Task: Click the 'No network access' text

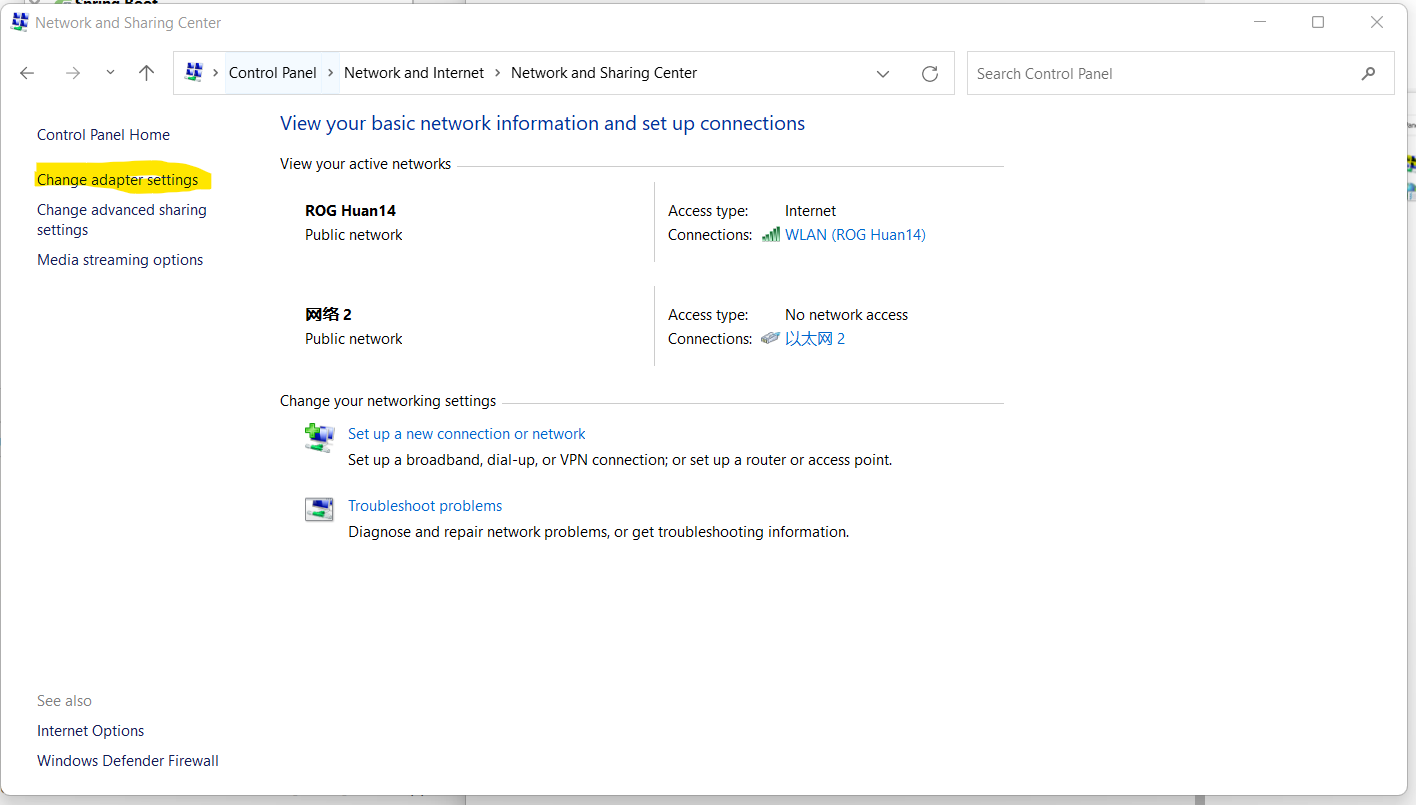Action: point(846,315)
